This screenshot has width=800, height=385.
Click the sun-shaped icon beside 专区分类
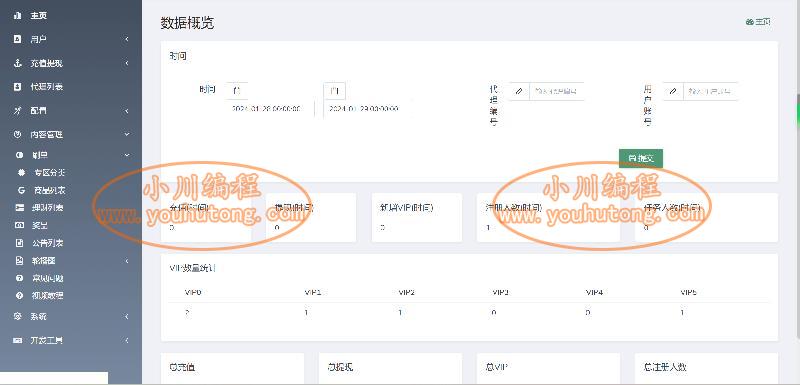point(21,172)
